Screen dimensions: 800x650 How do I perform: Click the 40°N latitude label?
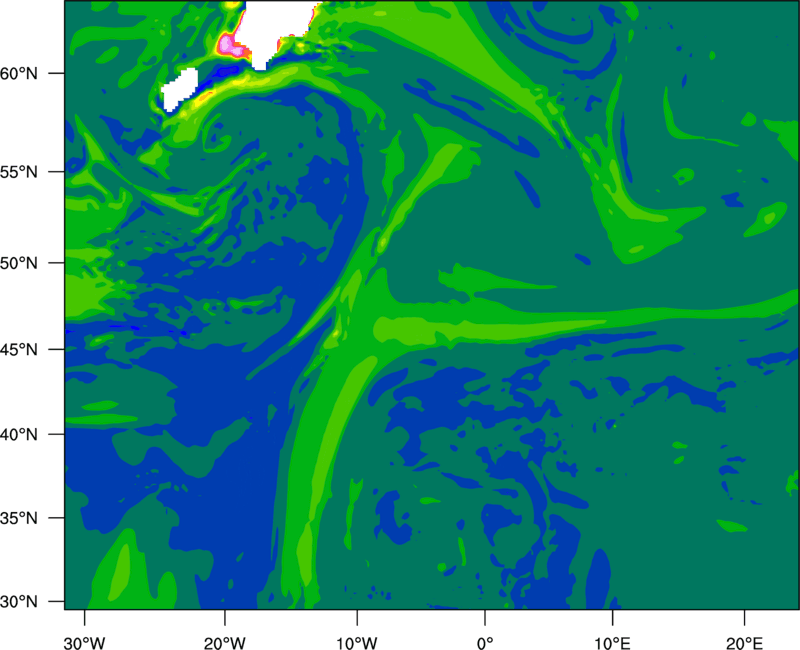tap(19, 435)
